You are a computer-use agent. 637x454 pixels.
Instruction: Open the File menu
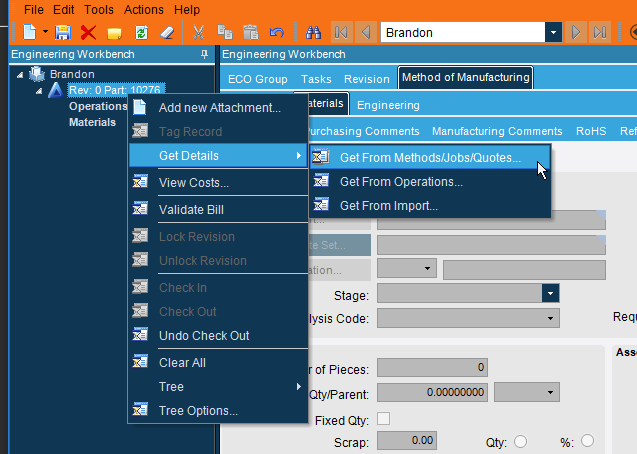(x=34, y=9)
